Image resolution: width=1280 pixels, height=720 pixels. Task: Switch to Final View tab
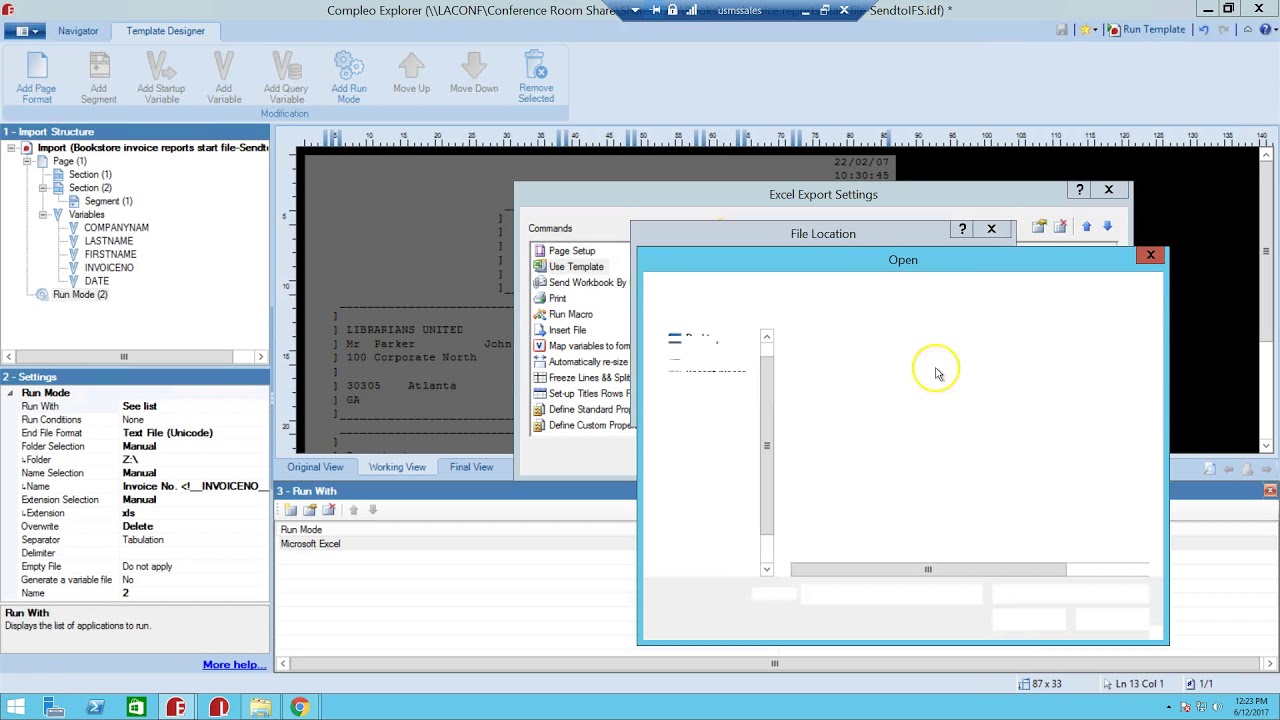tap(471, 467)
